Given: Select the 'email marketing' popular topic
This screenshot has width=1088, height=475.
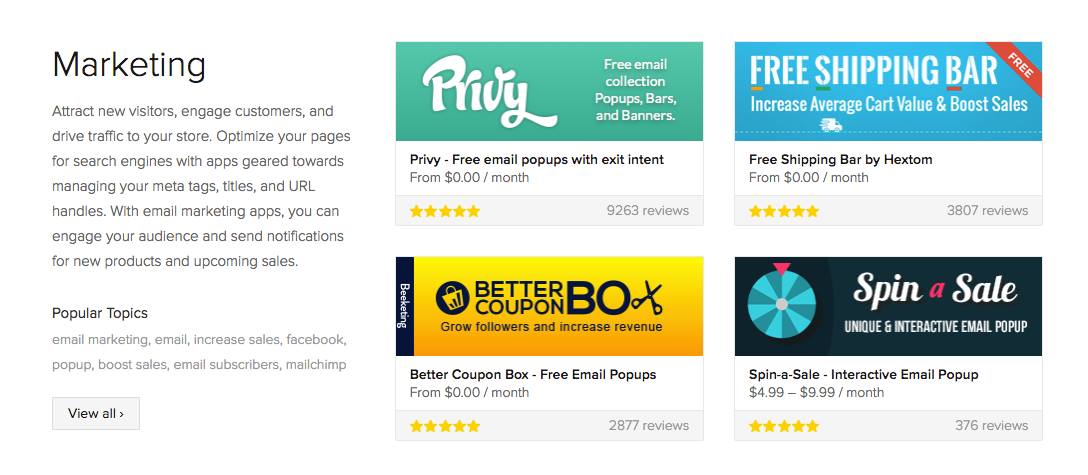Looking at the screenshot, I should pyautogui.click(x=99, y=340).
